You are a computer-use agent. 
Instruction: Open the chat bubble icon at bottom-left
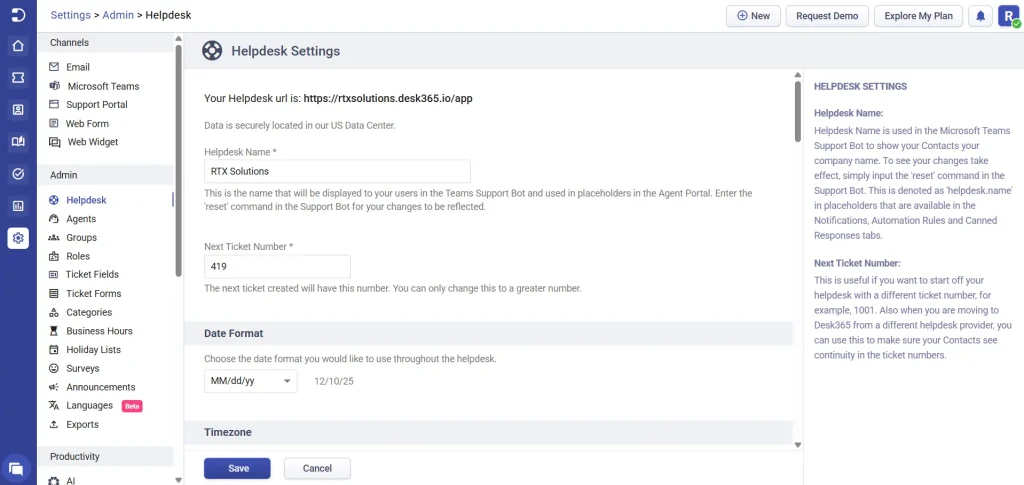(x=16, y=468)
